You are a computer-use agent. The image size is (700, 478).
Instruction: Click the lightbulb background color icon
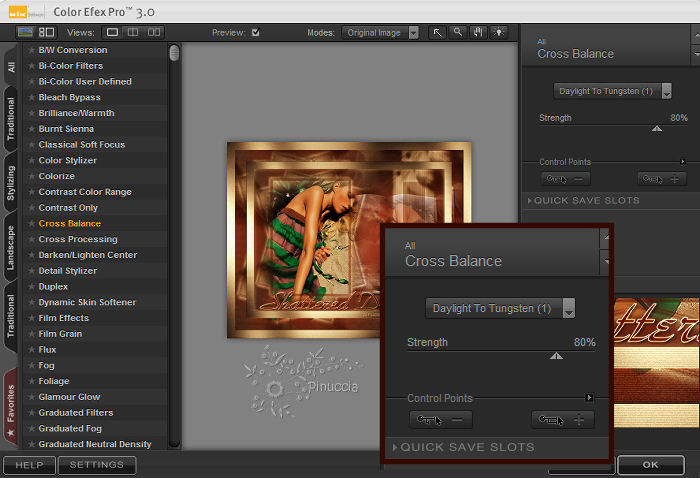tap(499, 32)
